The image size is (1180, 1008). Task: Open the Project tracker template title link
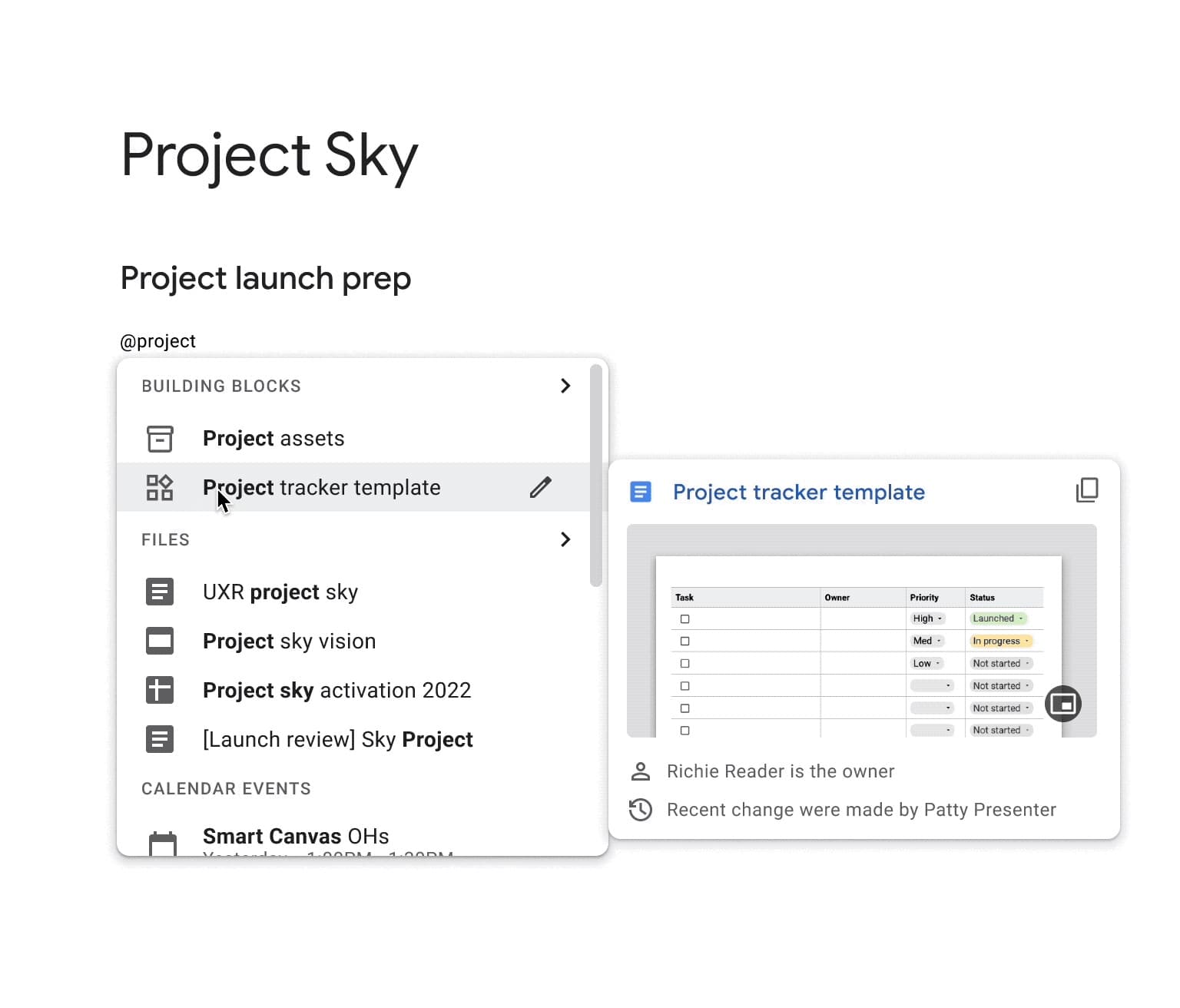point(798,492)
